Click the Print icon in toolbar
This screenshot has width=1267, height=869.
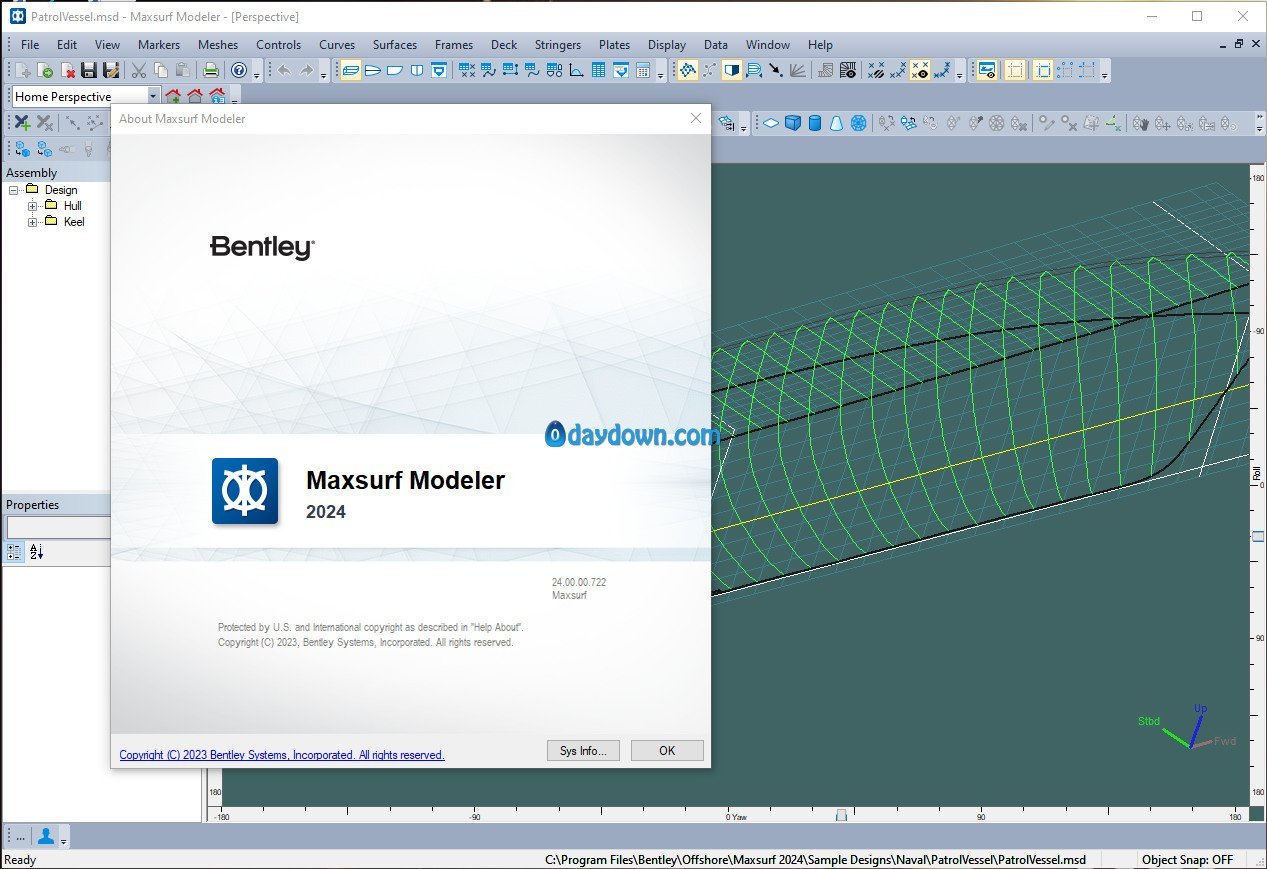pyautogui.click(x=211, y=70)
